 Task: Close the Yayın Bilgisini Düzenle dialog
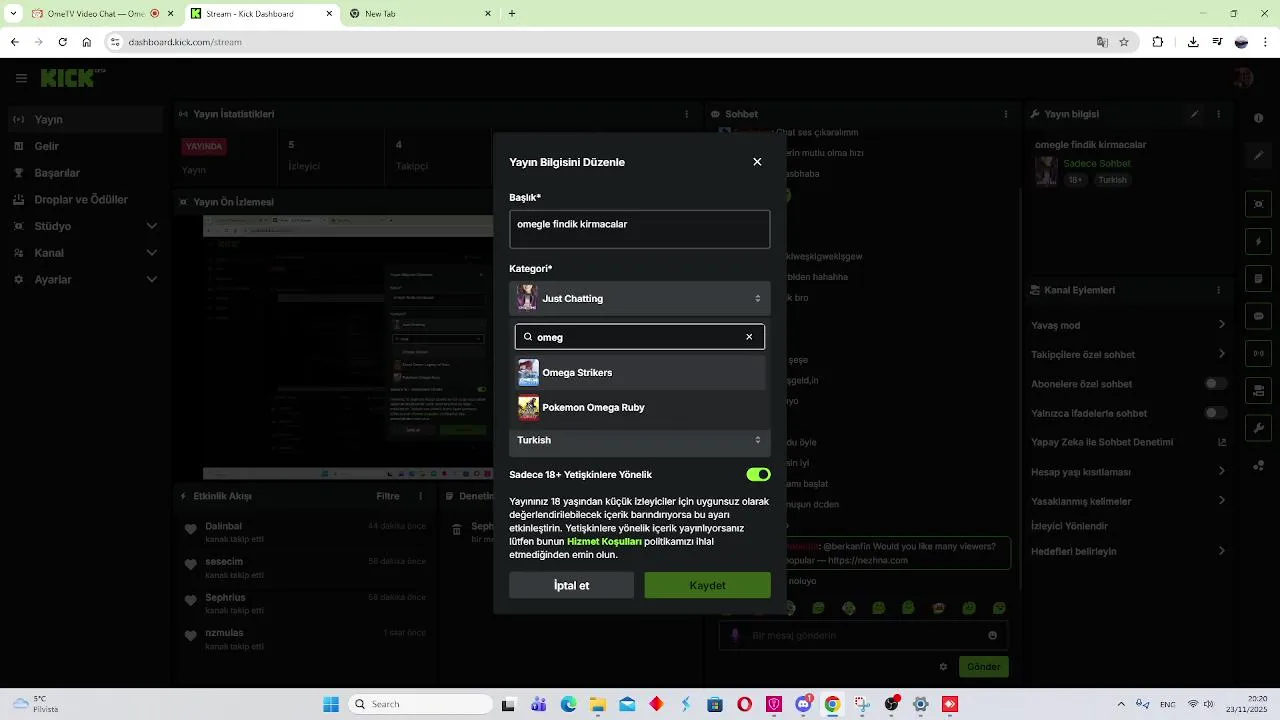(x=757, y=162)
